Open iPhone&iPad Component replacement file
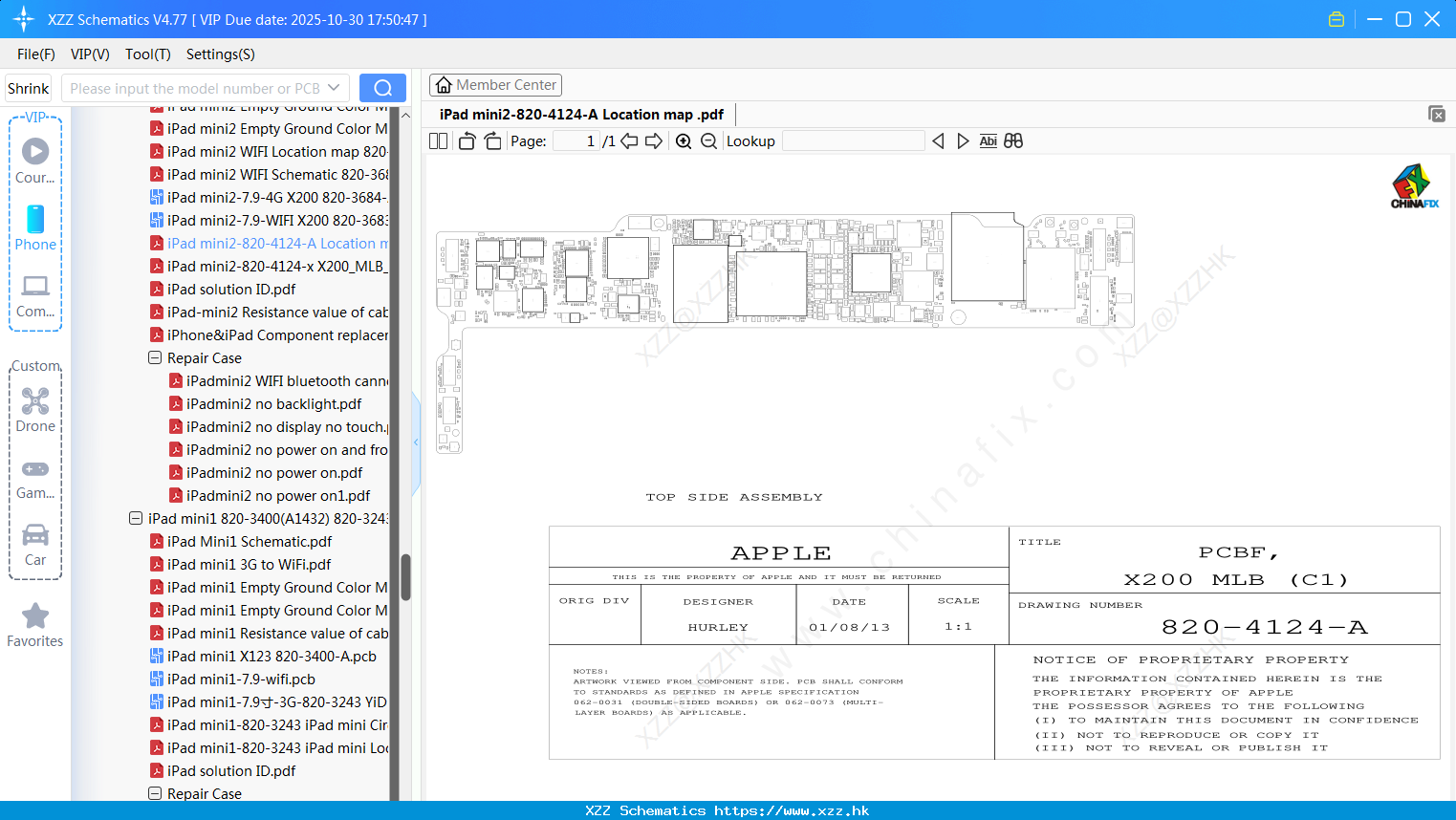This screenshot has height=820, width=1456. 269,335
